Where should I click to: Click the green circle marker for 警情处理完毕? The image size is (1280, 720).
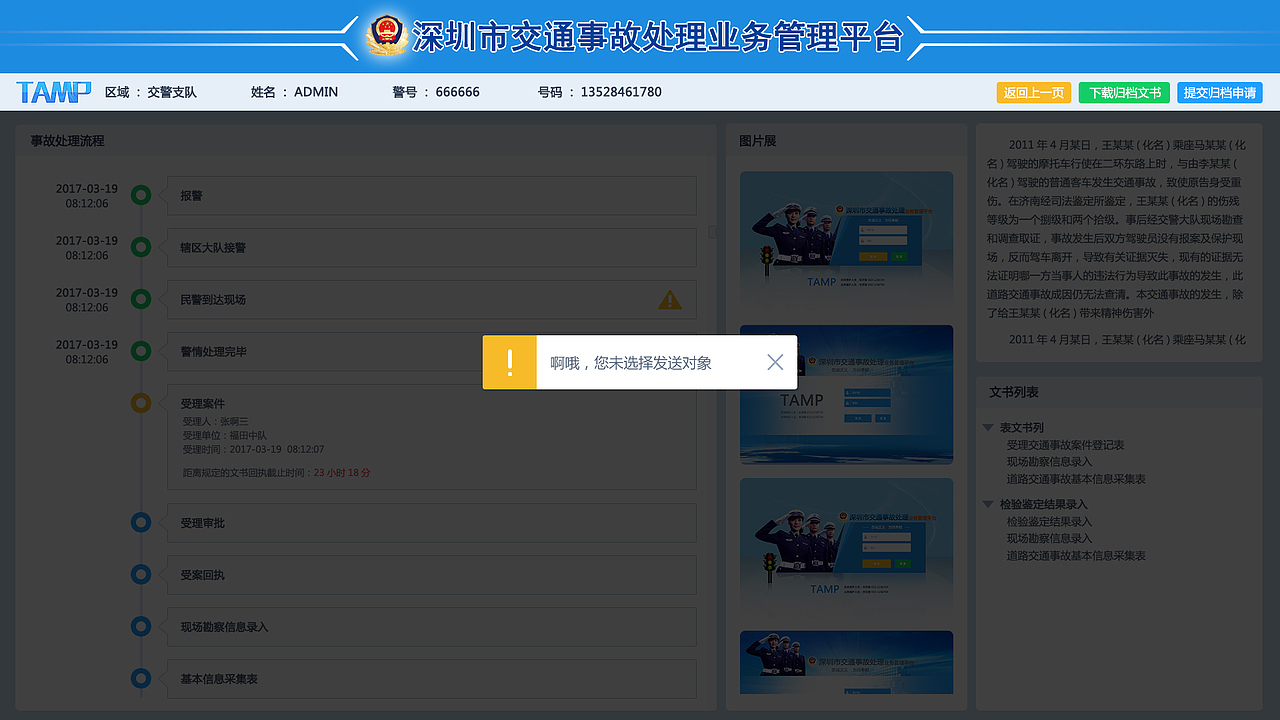pyautogui.click(x=141, y=351)
